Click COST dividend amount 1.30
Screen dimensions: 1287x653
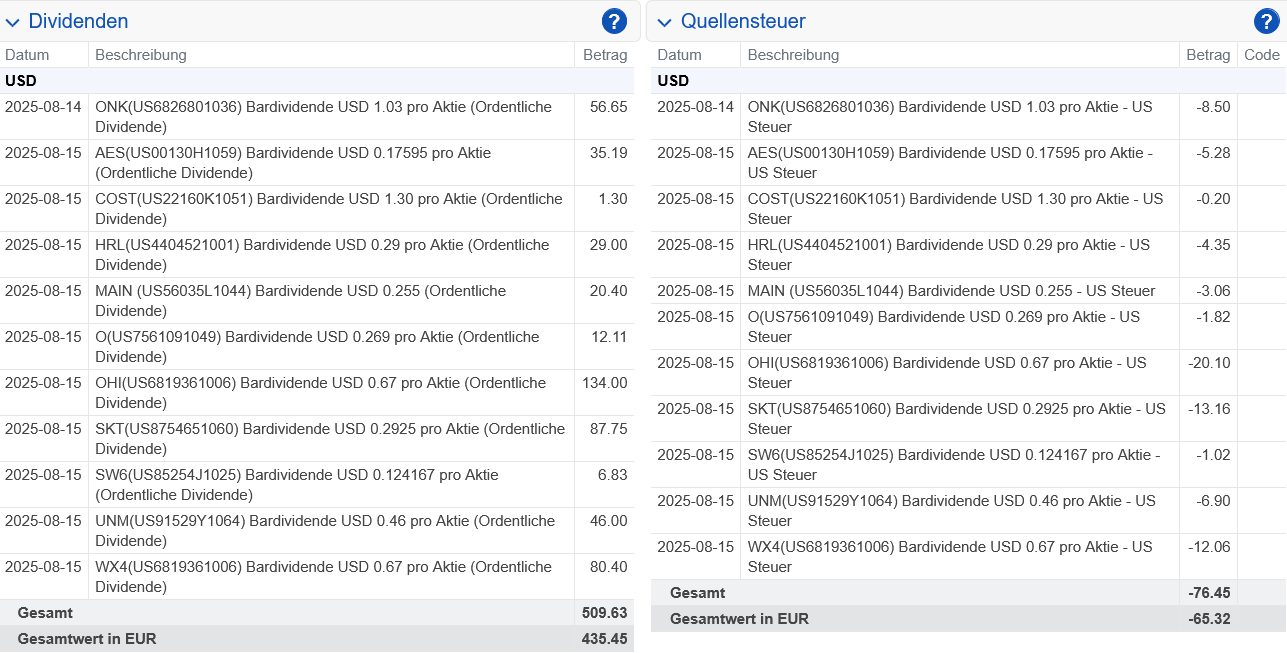[x=613, y=199]
